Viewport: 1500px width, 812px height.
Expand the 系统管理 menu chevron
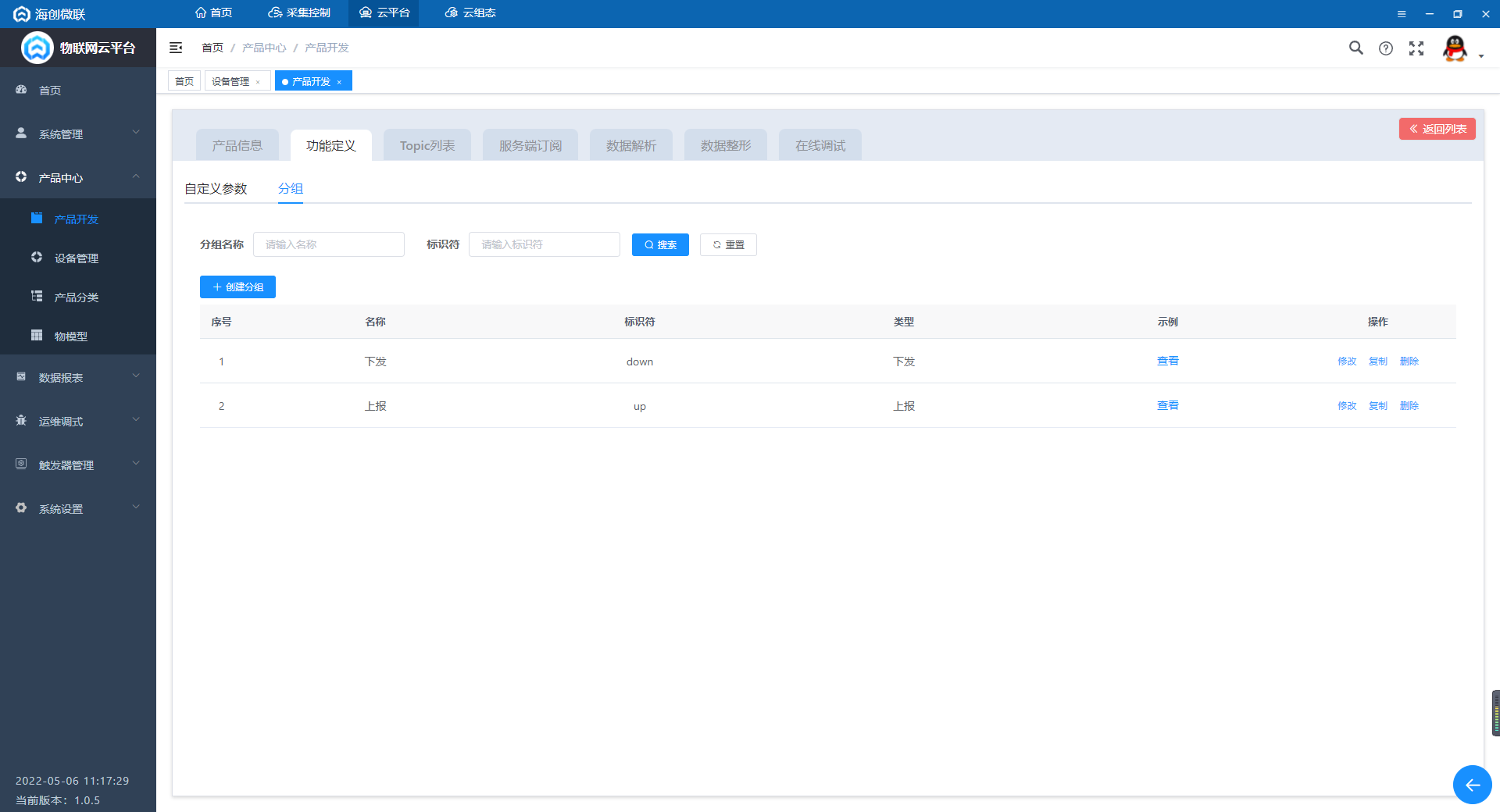click(136, 133)
